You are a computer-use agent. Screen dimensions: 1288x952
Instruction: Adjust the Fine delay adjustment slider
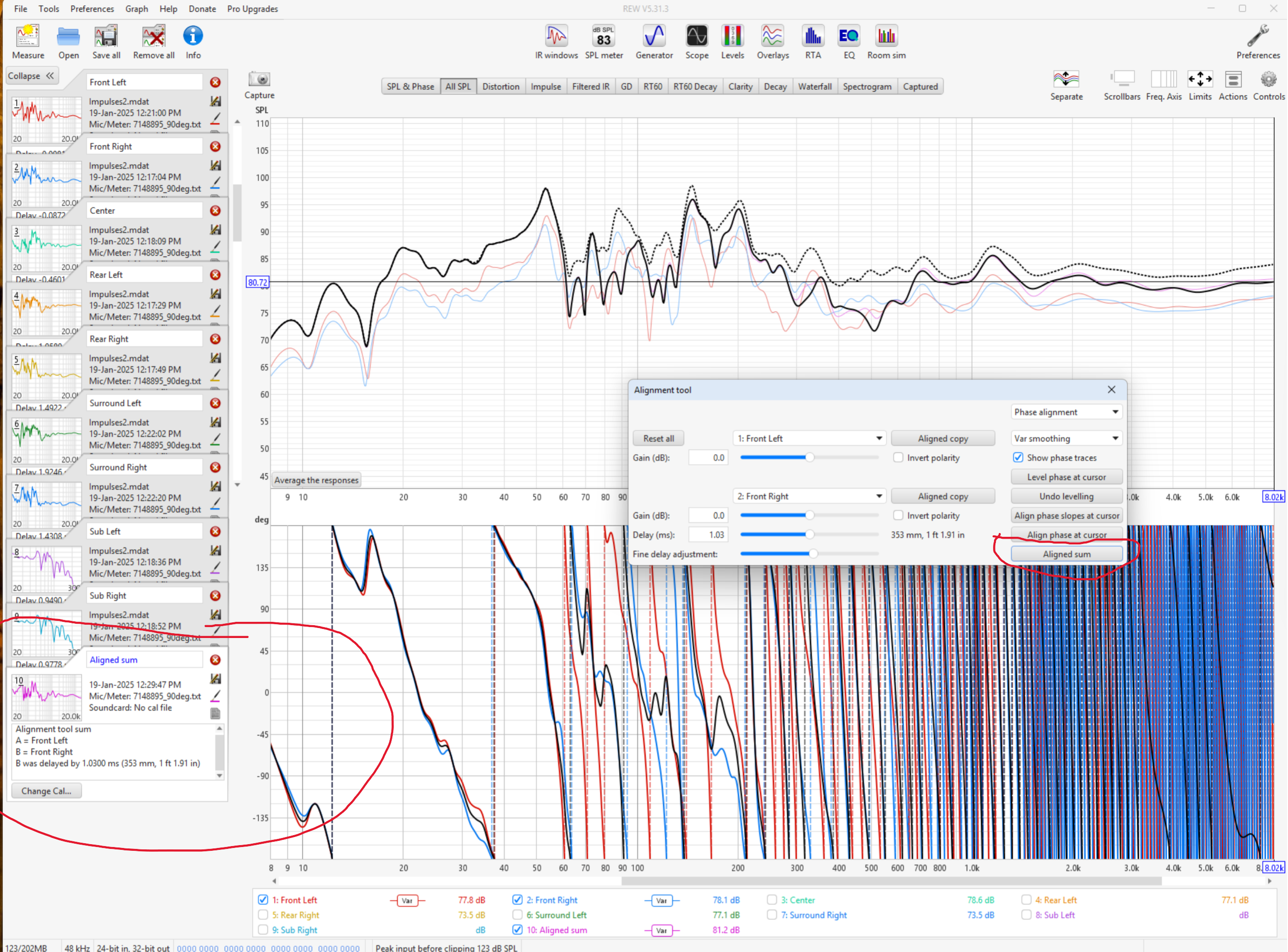(809, 554)
